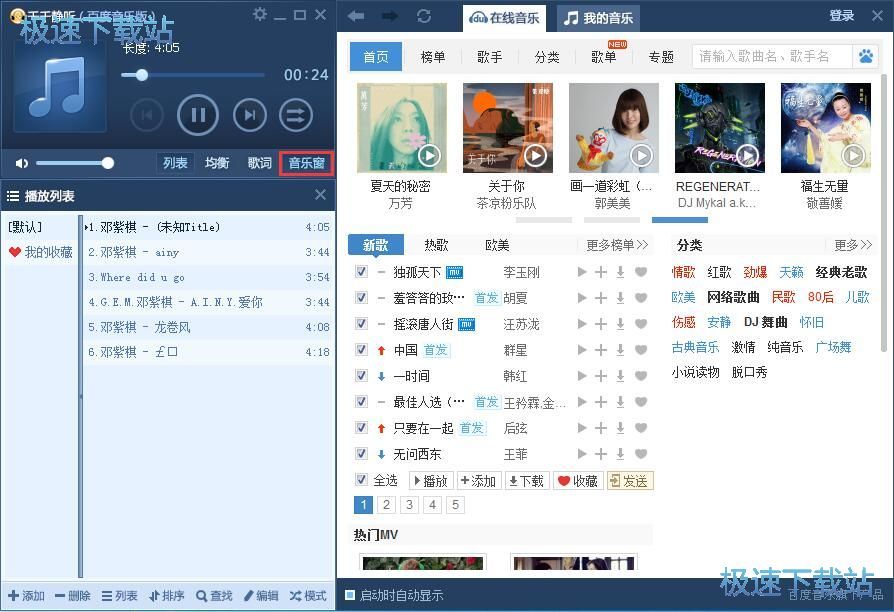894x612 pixels.
Task: Favorite the song 无问西东
Action: point(641,454)
